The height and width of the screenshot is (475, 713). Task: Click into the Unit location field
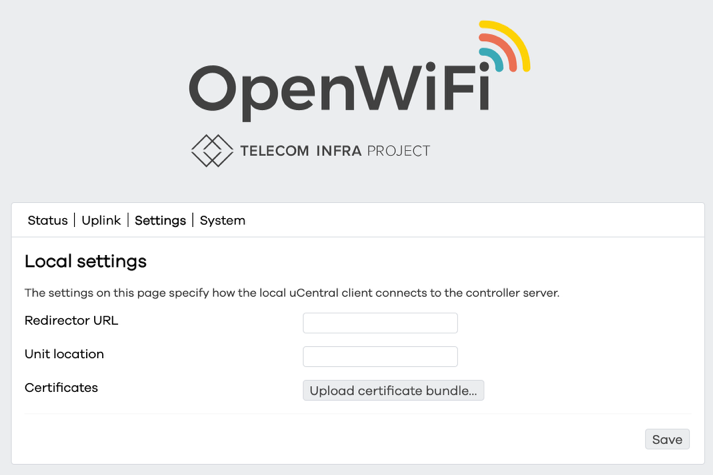(380, 356)
